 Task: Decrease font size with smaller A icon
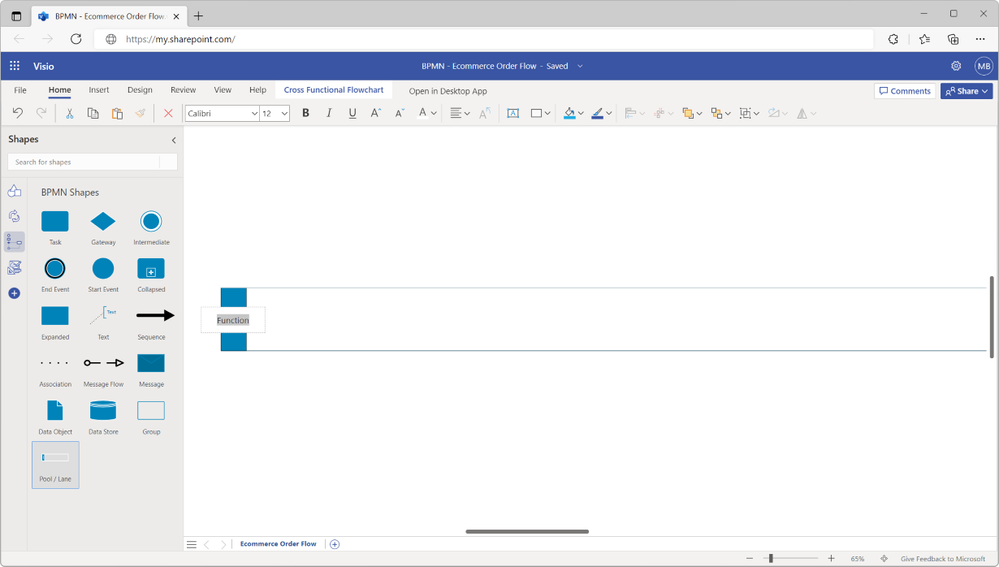tap(399, 113)
